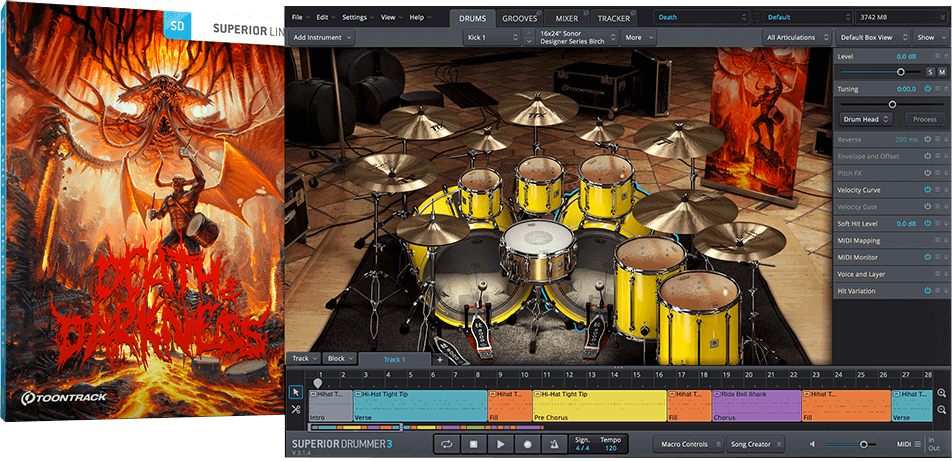Open the Reverse property menu icon
The height and width of the screenshot is (461, 952).
point(937,139)
